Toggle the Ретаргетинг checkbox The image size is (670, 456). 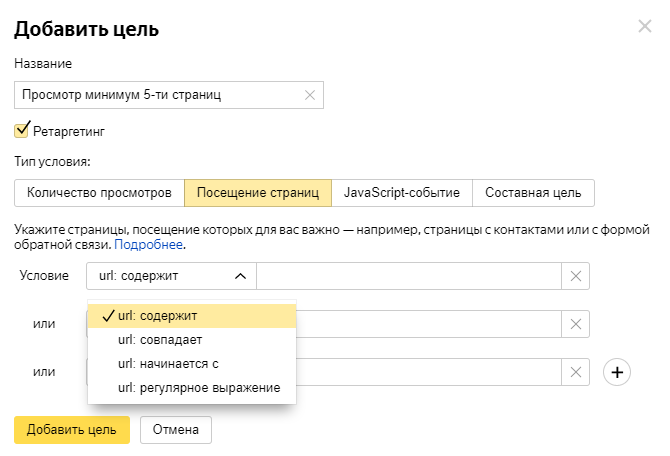tap(22, 130)
